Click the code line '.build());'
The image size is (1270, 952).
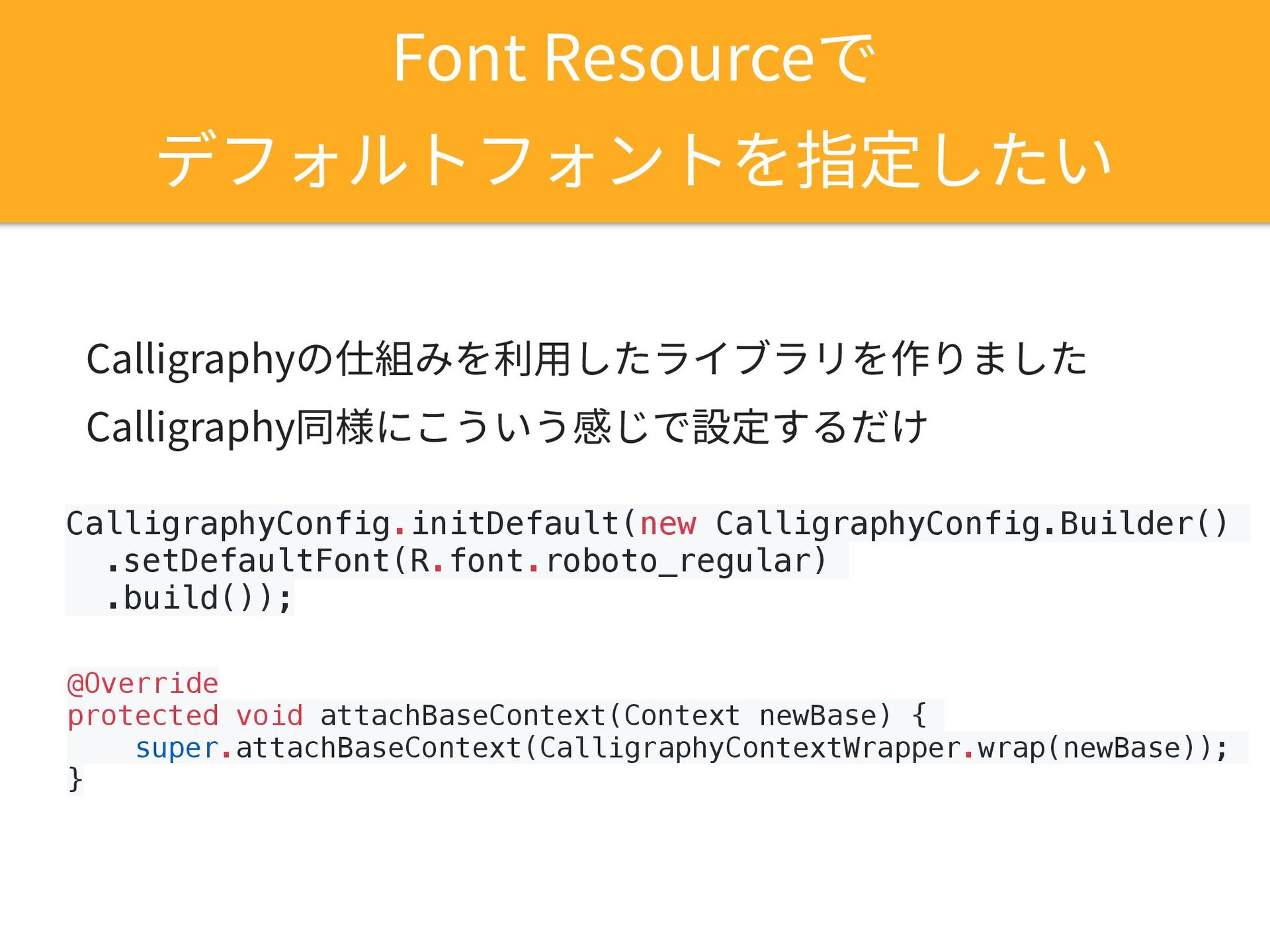tap(198, 598)
